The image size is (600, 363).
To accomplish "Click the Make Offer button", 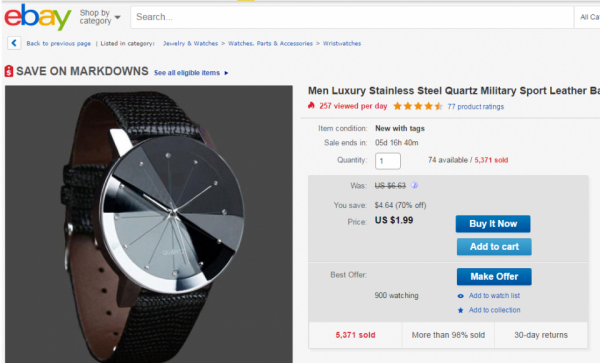I will click(494, 277).
